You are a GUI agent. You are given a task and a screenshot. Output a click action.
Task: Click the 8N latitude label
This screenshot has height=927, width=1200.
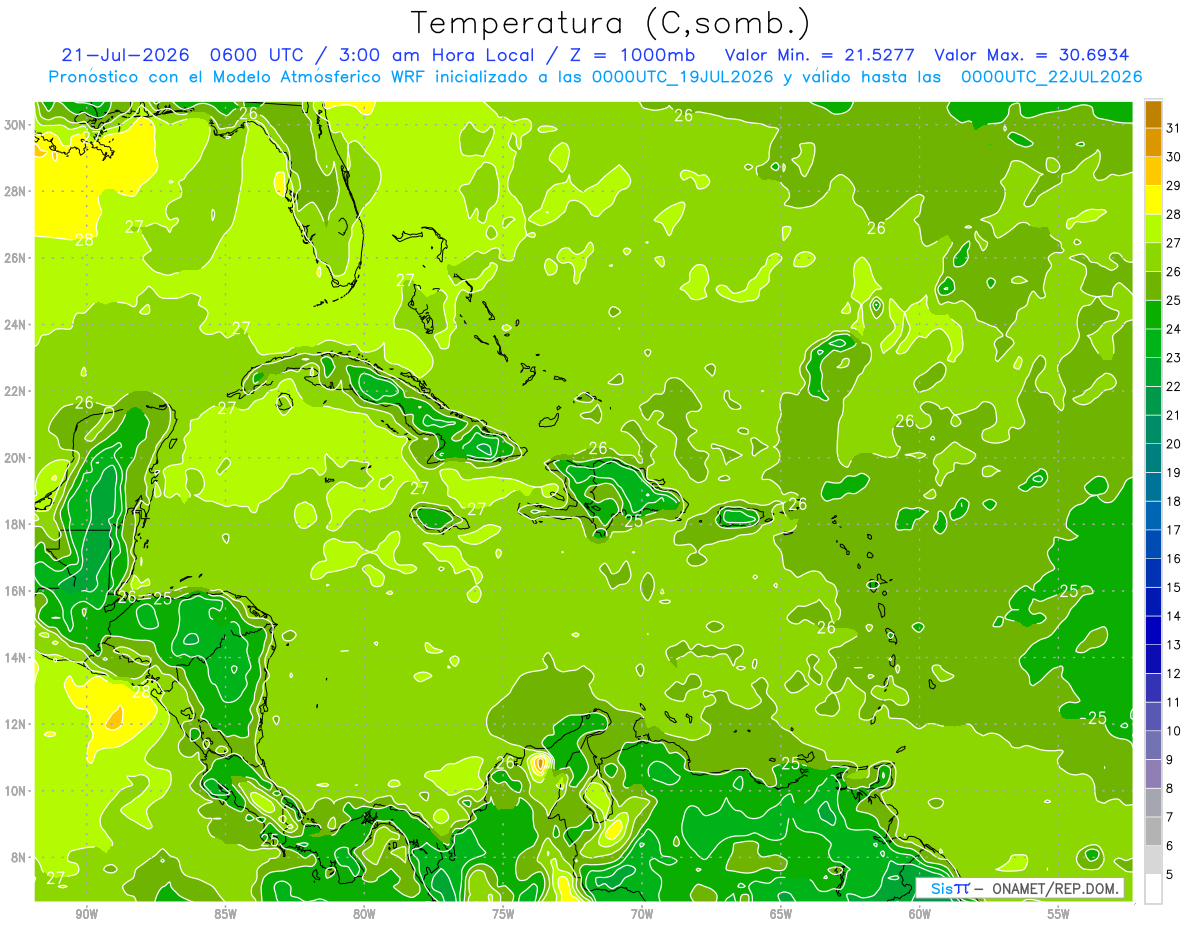[x=18, y=857]
